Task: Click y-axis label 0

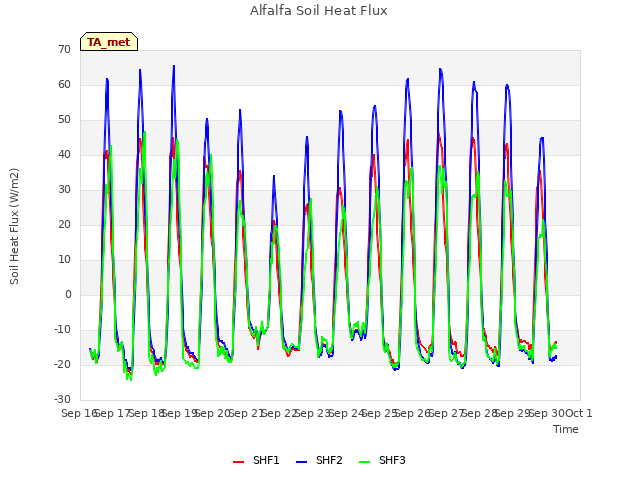Action: (68, 295)
